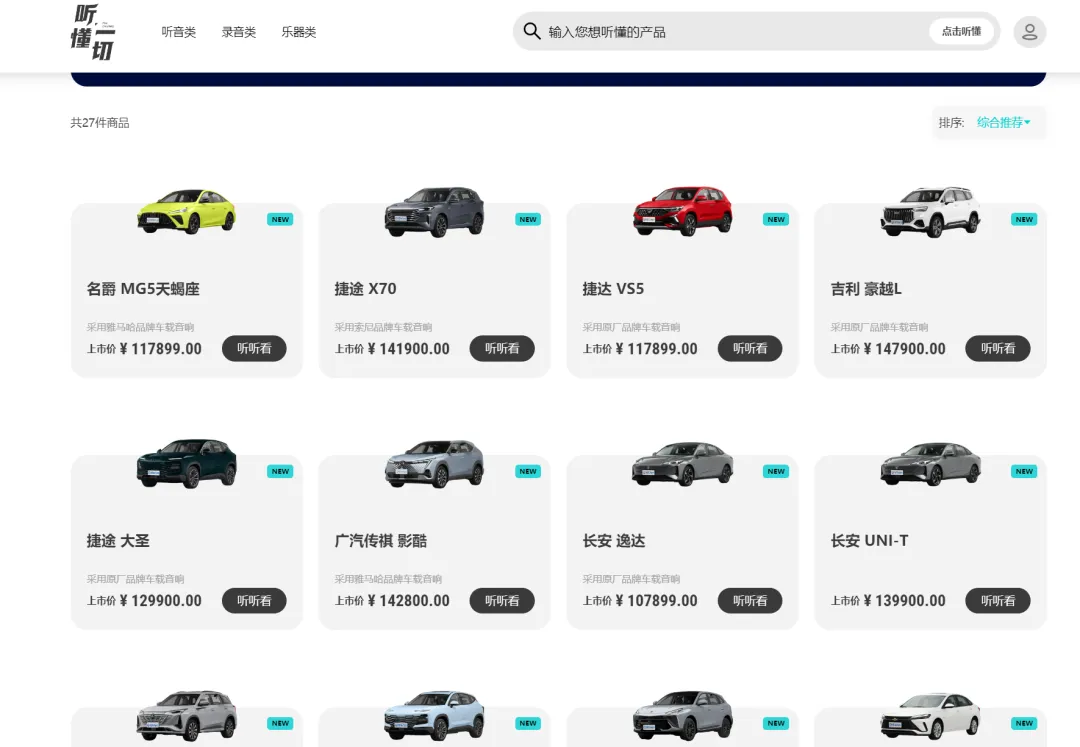Click the NEW badge on 长安 逸达

click(776, 471)
